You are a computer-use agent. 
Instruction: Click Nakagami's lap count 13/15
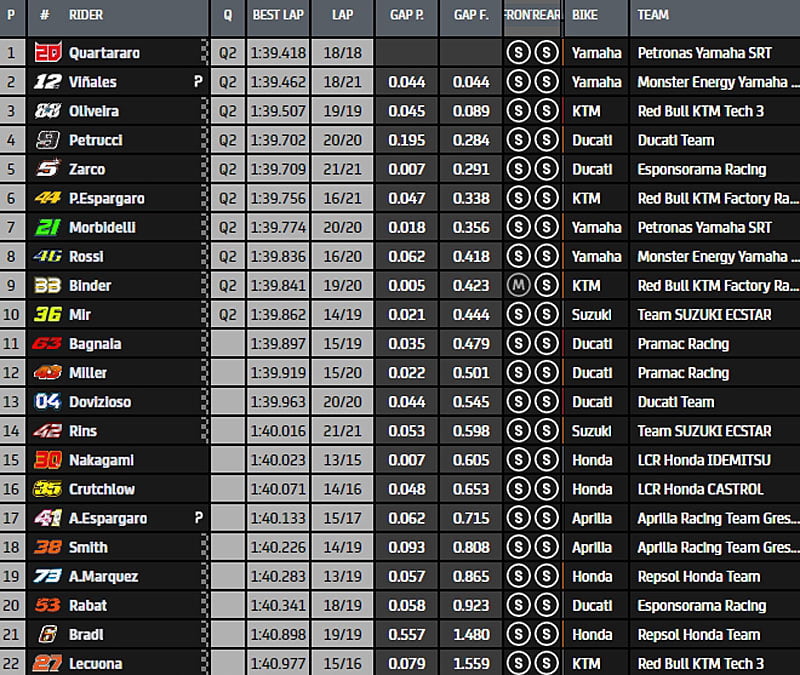point(342,460)
